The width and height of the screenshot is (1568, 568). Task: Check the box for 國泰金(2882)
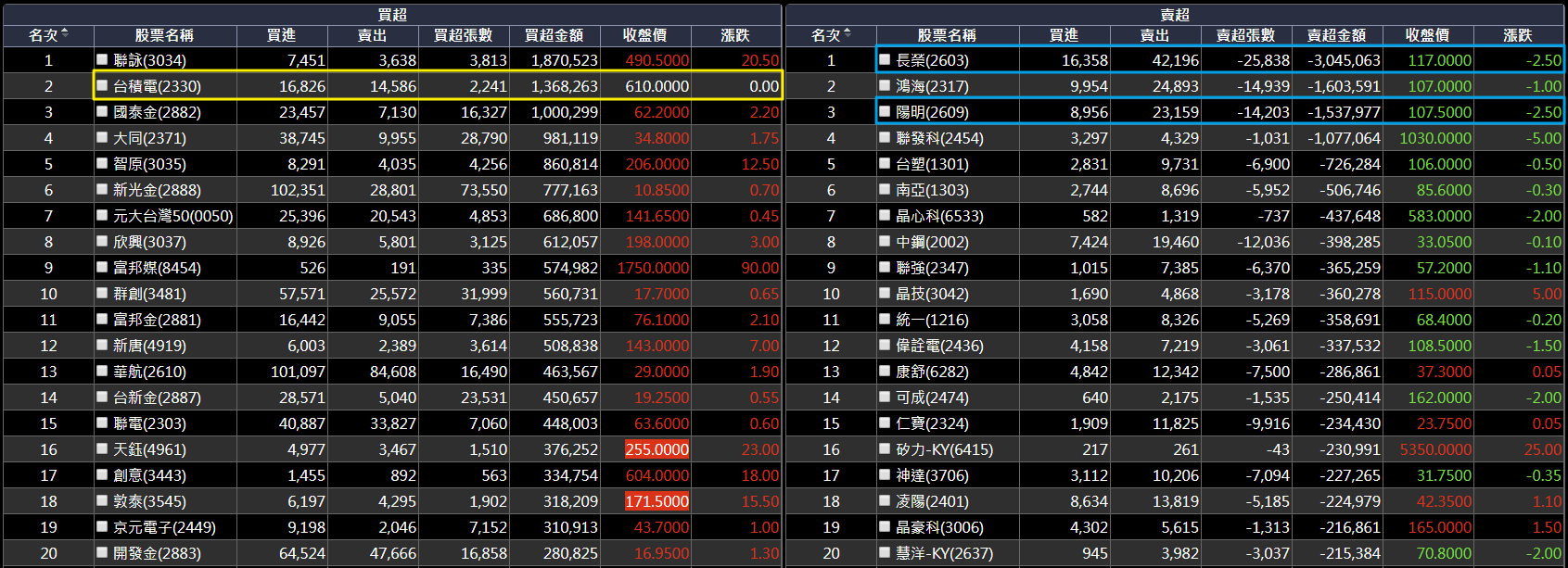[x=103, y=111]
